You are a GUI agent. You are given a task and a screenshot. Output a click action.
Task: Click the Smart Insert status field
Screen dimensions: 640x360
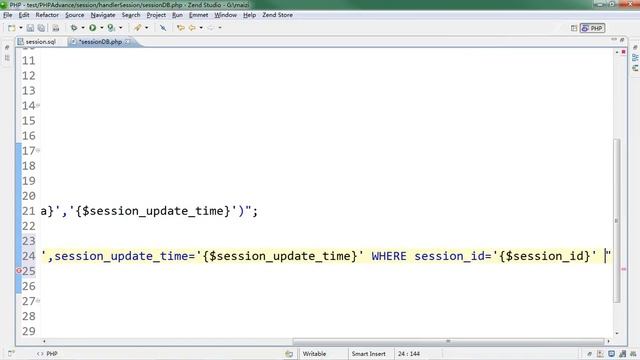click(368, 354)
